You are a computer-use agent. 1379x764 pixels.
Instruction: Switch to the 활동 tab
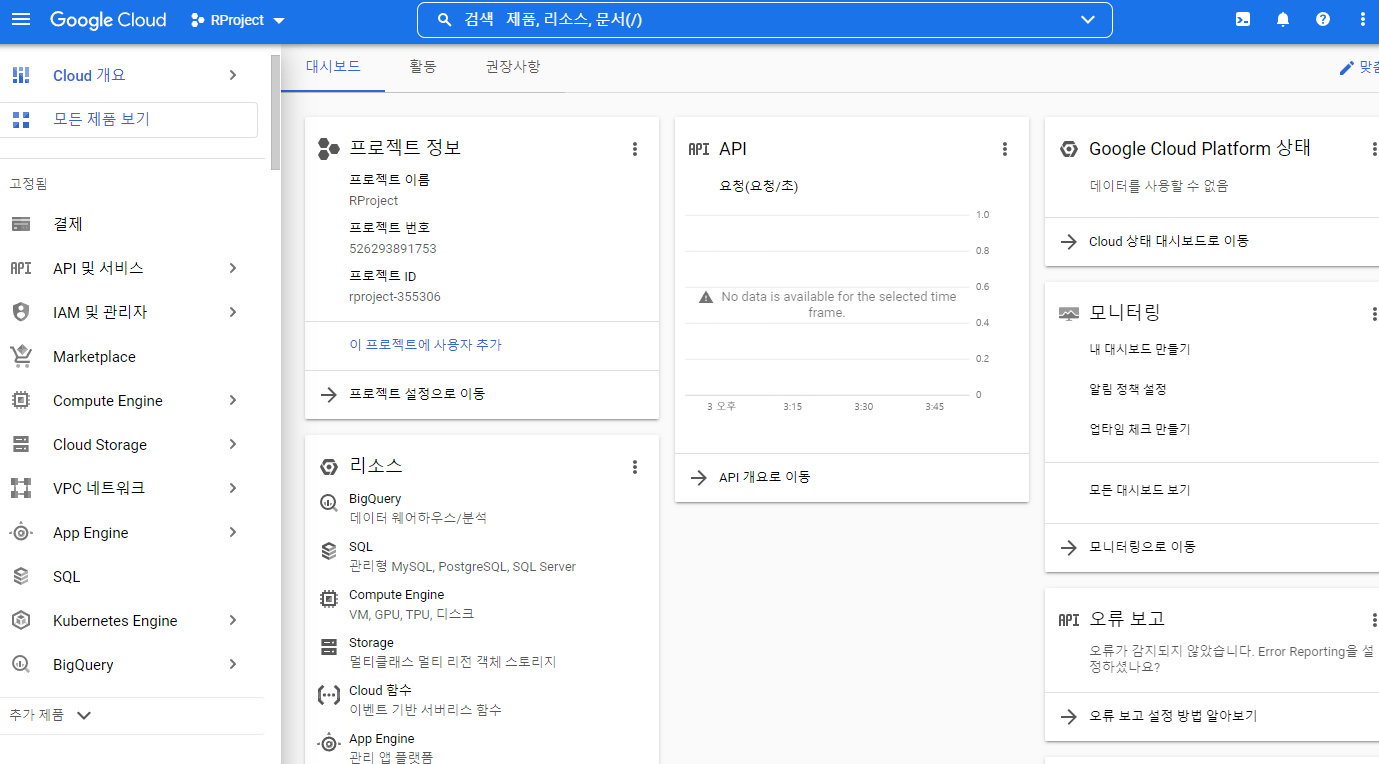(423, 67)
